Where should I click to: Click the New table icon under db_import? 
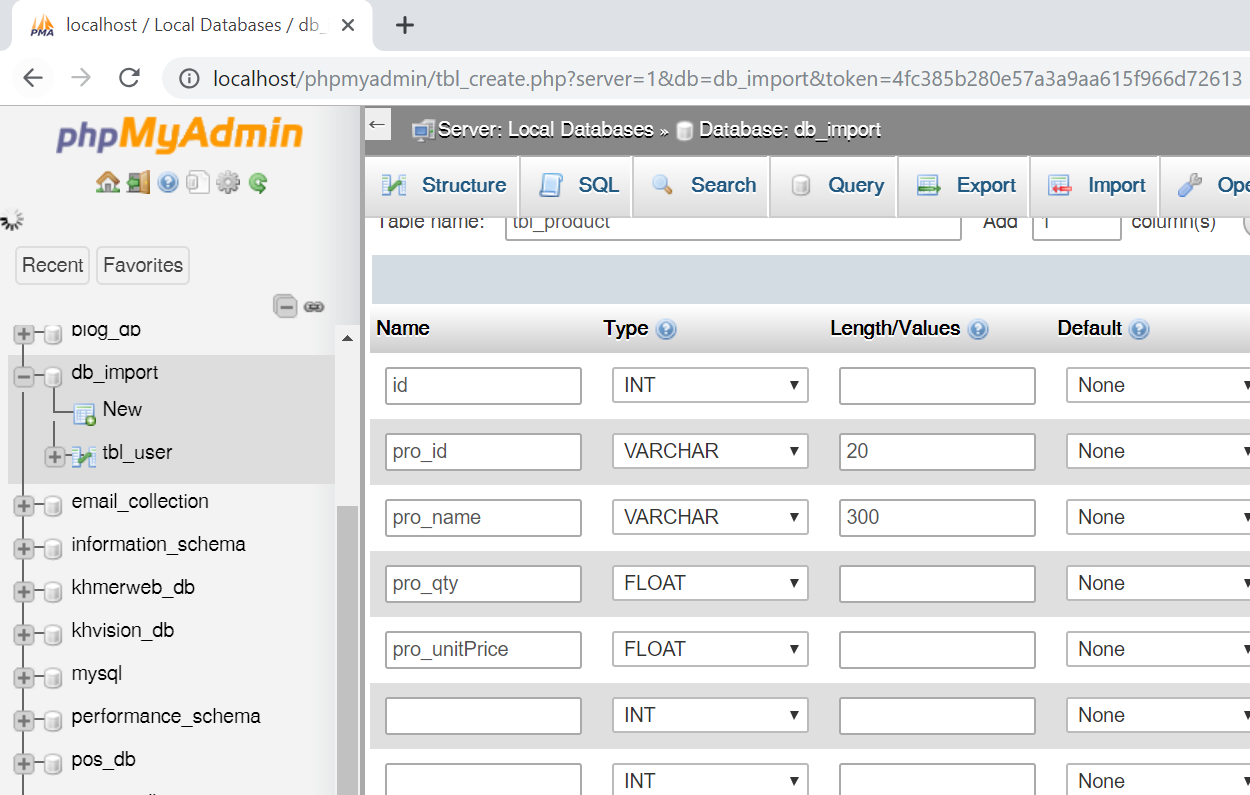[x=85, y=413]
